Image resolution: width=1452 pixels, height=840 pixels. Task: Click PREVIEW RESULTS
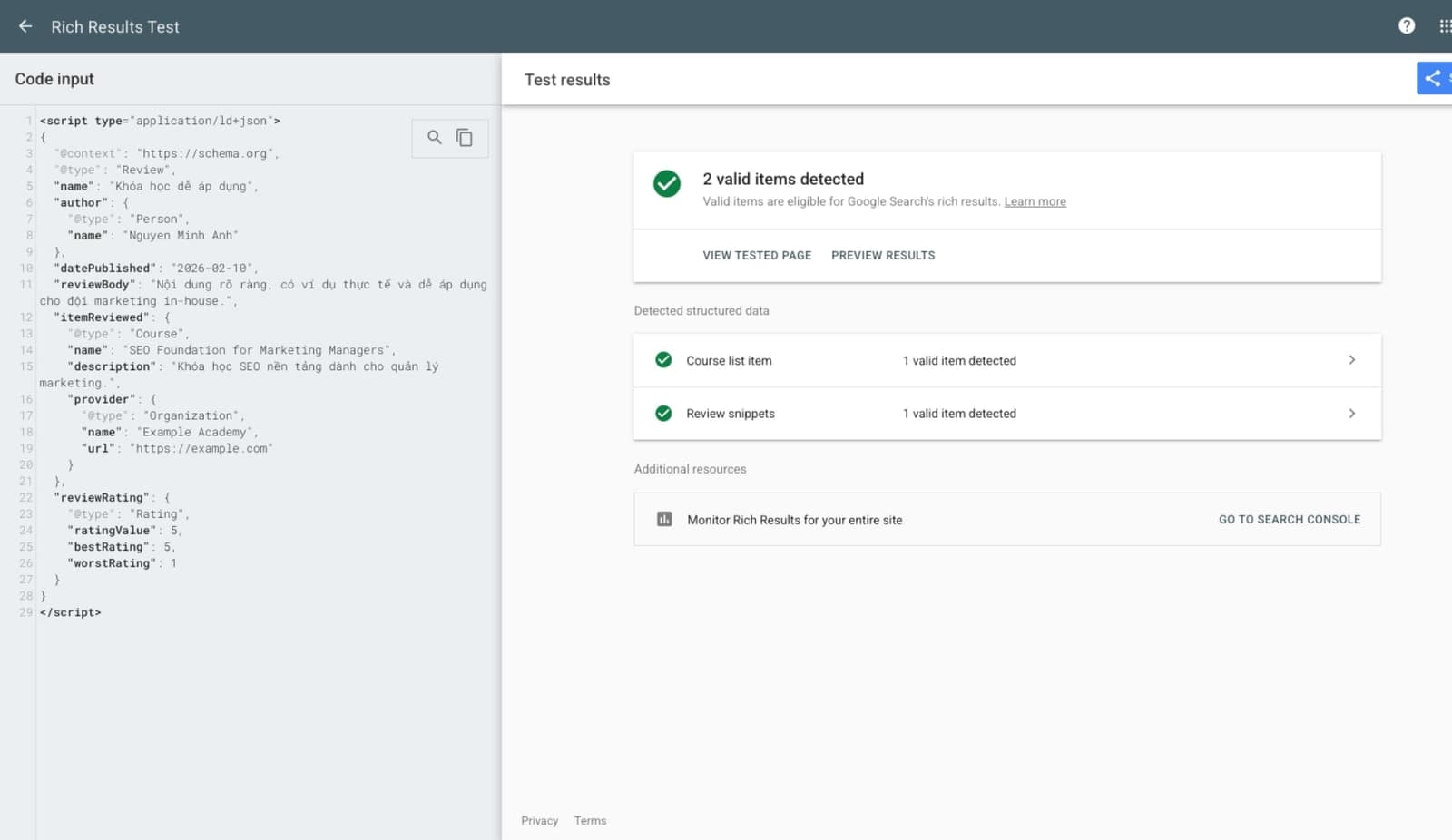pyautogui.click(x=883, y=256)
